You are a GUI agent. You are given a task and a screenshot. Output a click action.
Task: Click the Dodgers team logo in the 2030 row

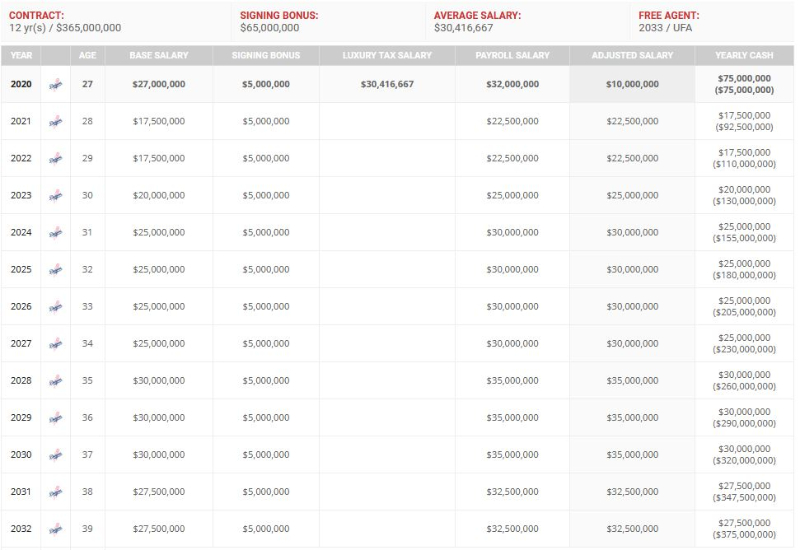tap(56, 455)
